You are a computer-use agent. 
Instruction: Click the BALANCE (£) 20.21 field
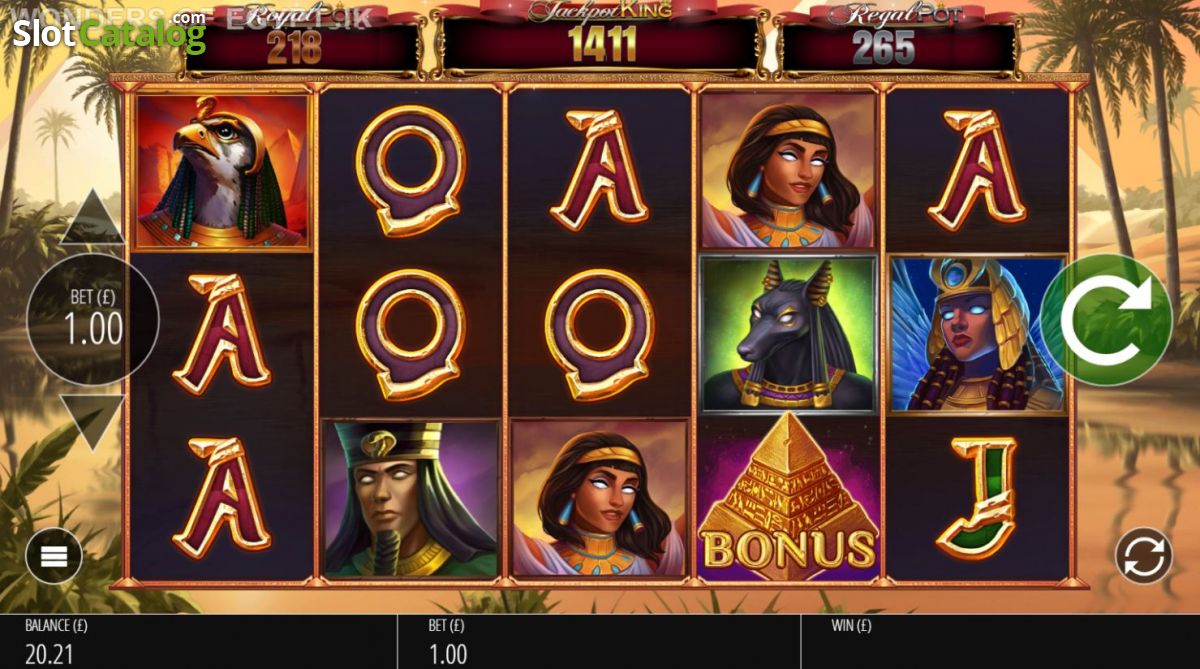tap(199, 642)
